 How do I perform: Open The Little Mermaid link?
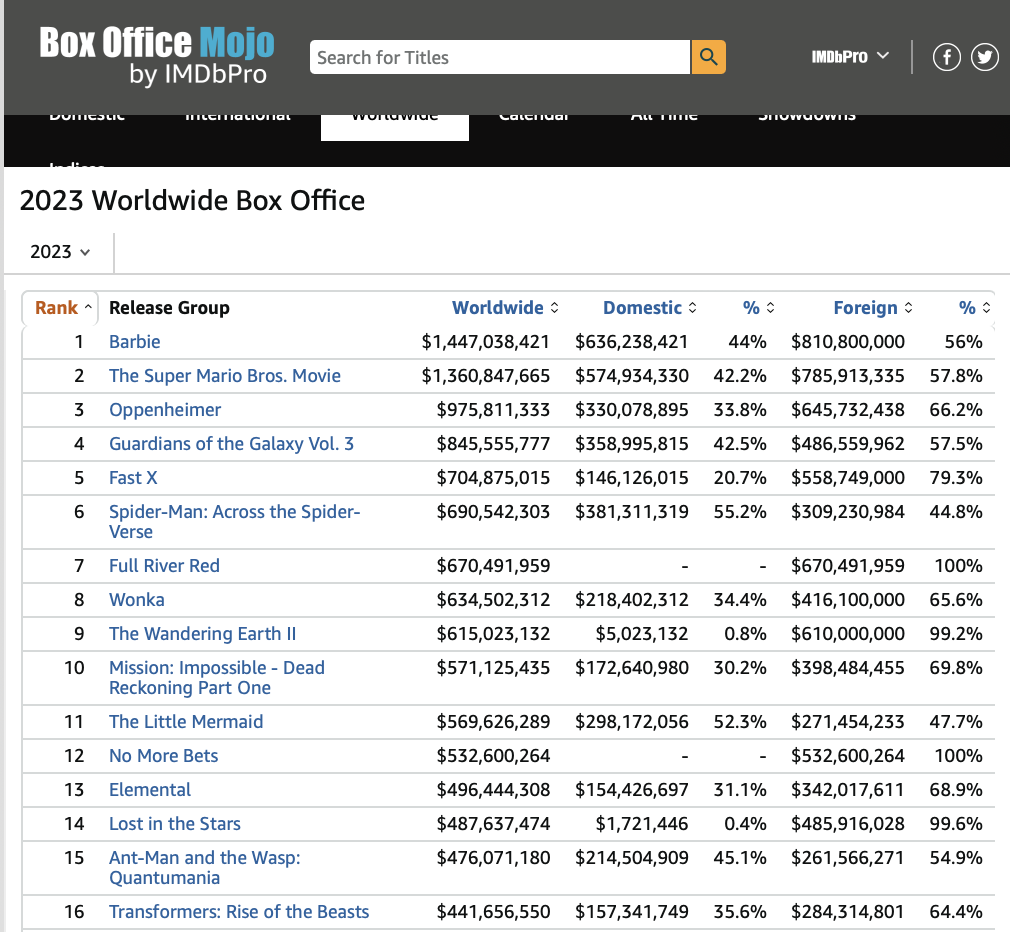(x=186, y=722)
